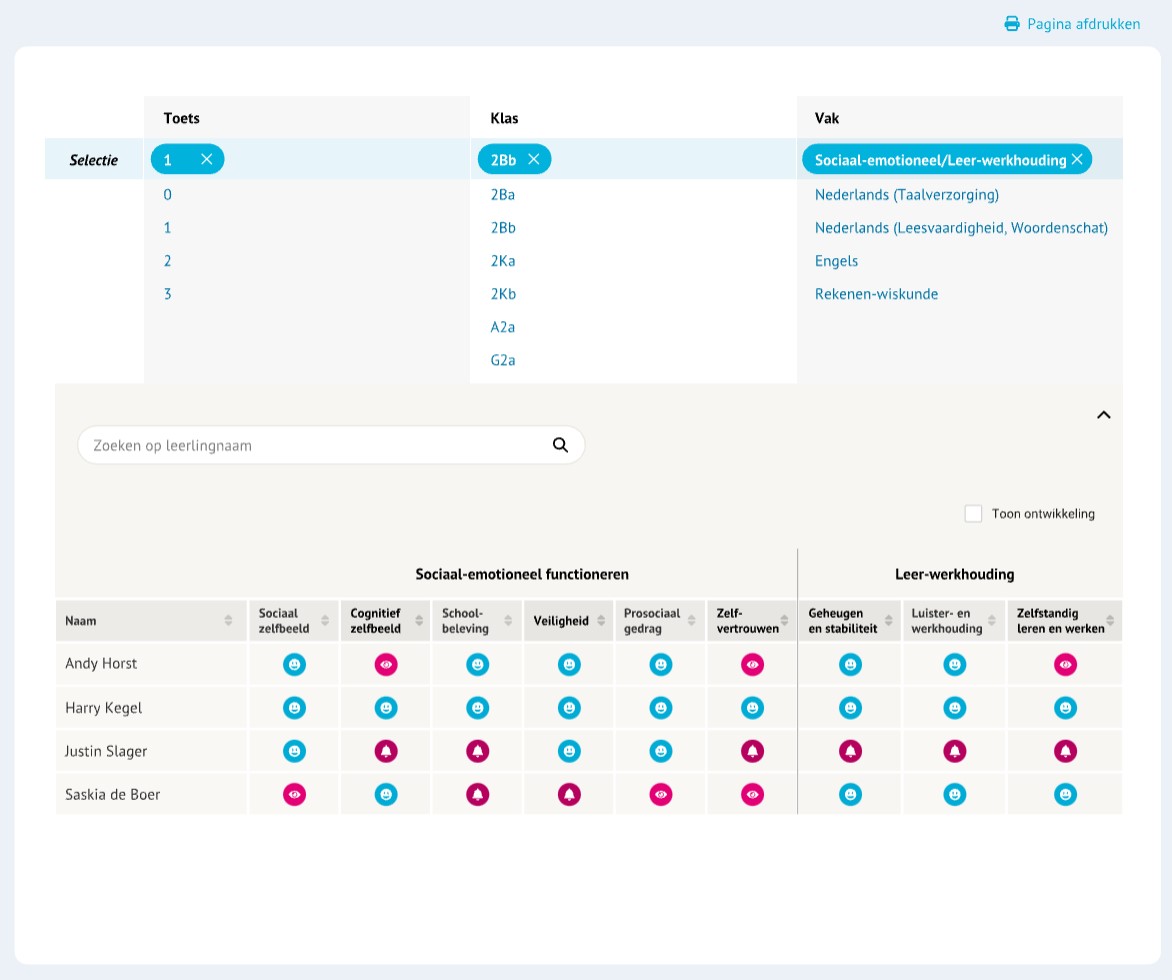This screenshot has width=1172, height=980.
Task: Click Harry Kegel's Veiligheid smiley icon
Action: (x=569, y=708)
